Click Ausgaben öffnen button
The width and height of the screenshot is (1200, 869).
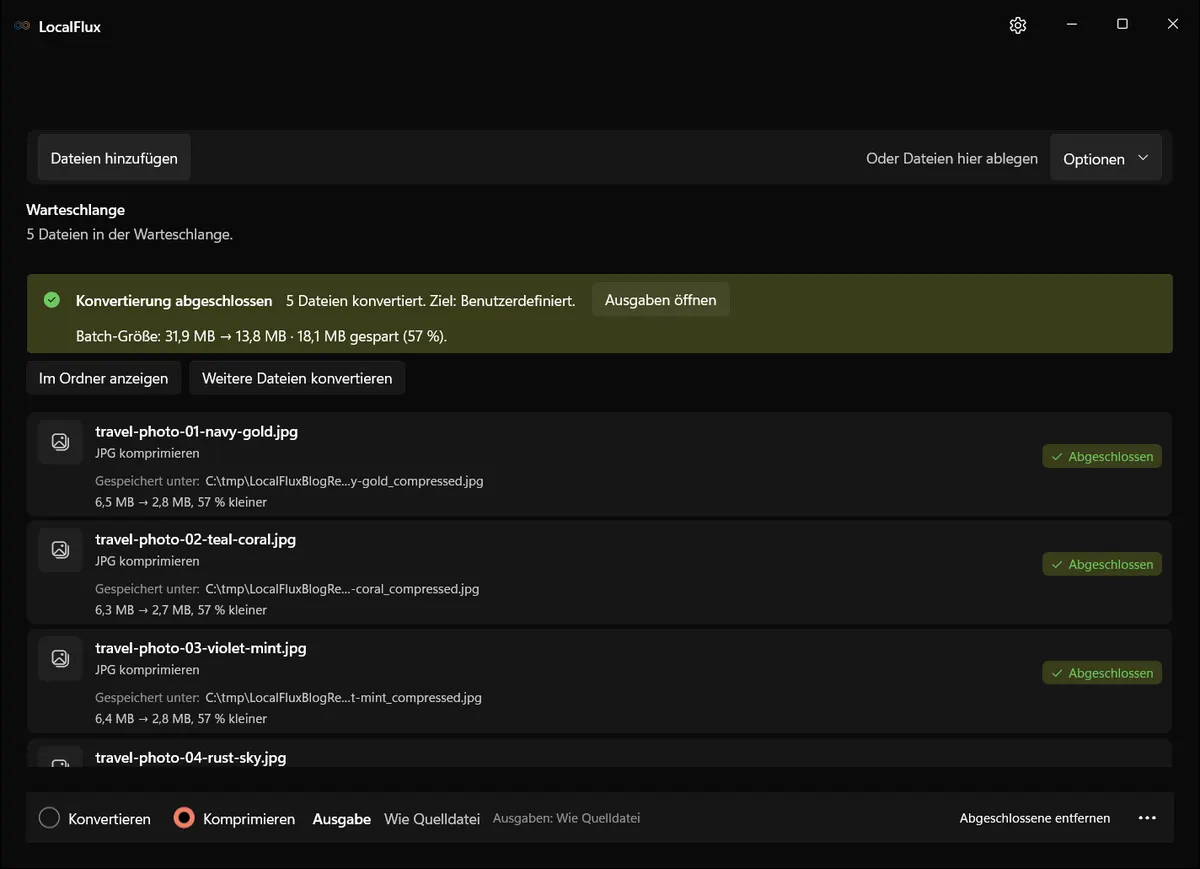point(661,300)
